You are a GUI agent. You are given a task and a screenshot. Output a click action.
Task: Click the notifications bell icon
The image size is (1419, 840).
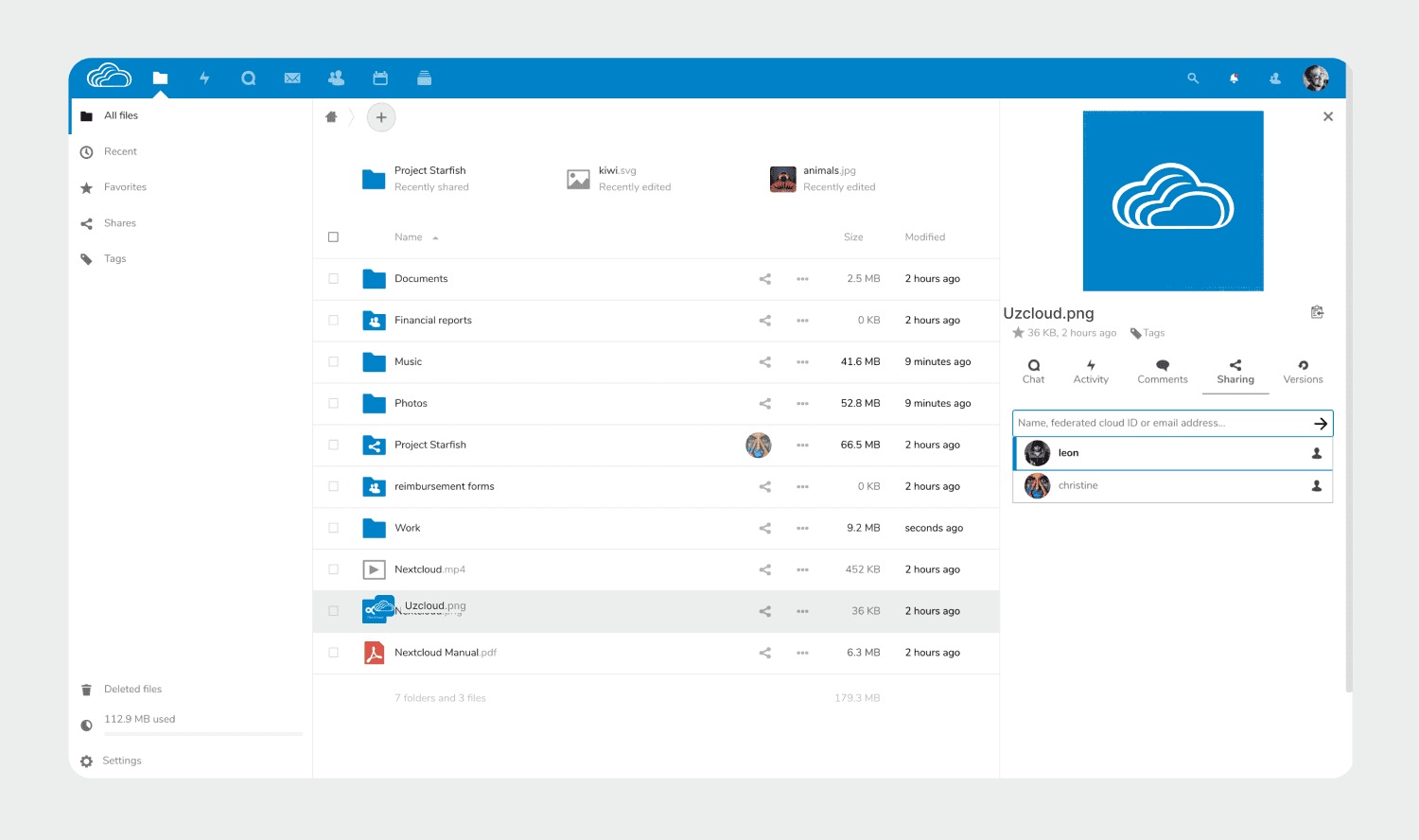click(1234, 79)
